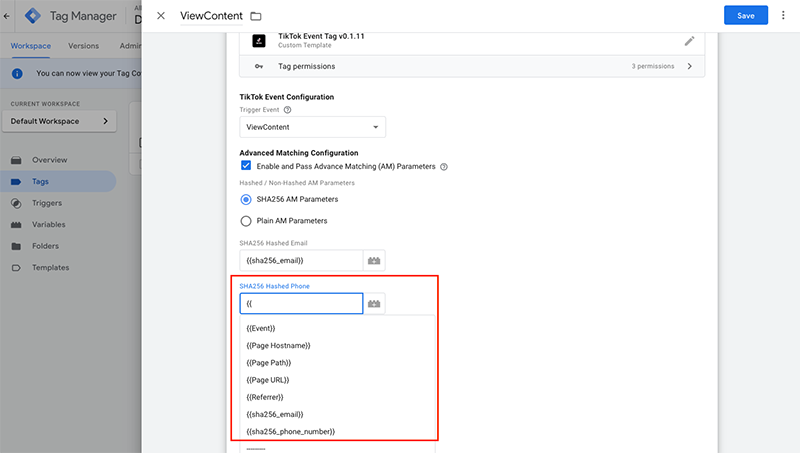This screenshot has height=453, width=800.
Task: Click the pencil edit icon for tag type
Action: pos(689,41)
